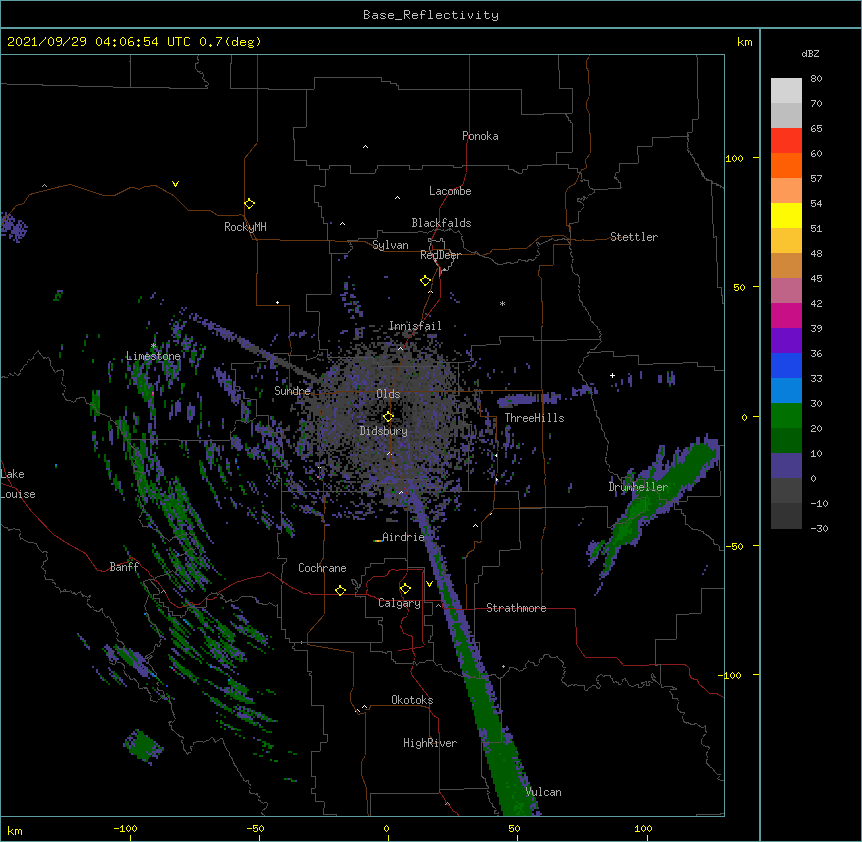862x842 pixels.
Task: Click the Drumheller label
Action: [x=638, y=487]
